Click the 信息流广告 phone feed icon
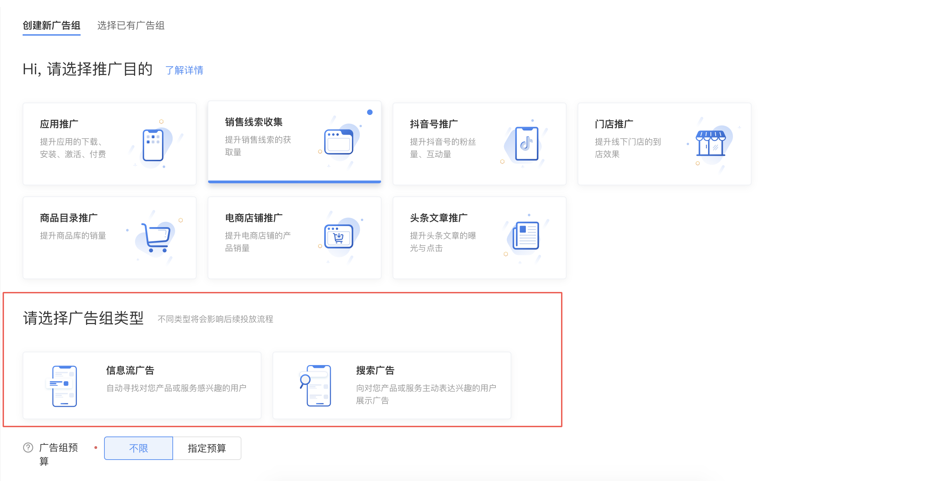Screen dimensions: 932x490 (x=64, y=386)
